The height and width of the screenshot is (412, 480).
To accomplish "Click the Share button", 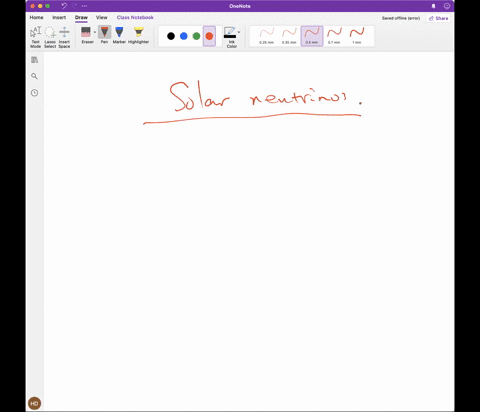I will (x=438, y=18).
